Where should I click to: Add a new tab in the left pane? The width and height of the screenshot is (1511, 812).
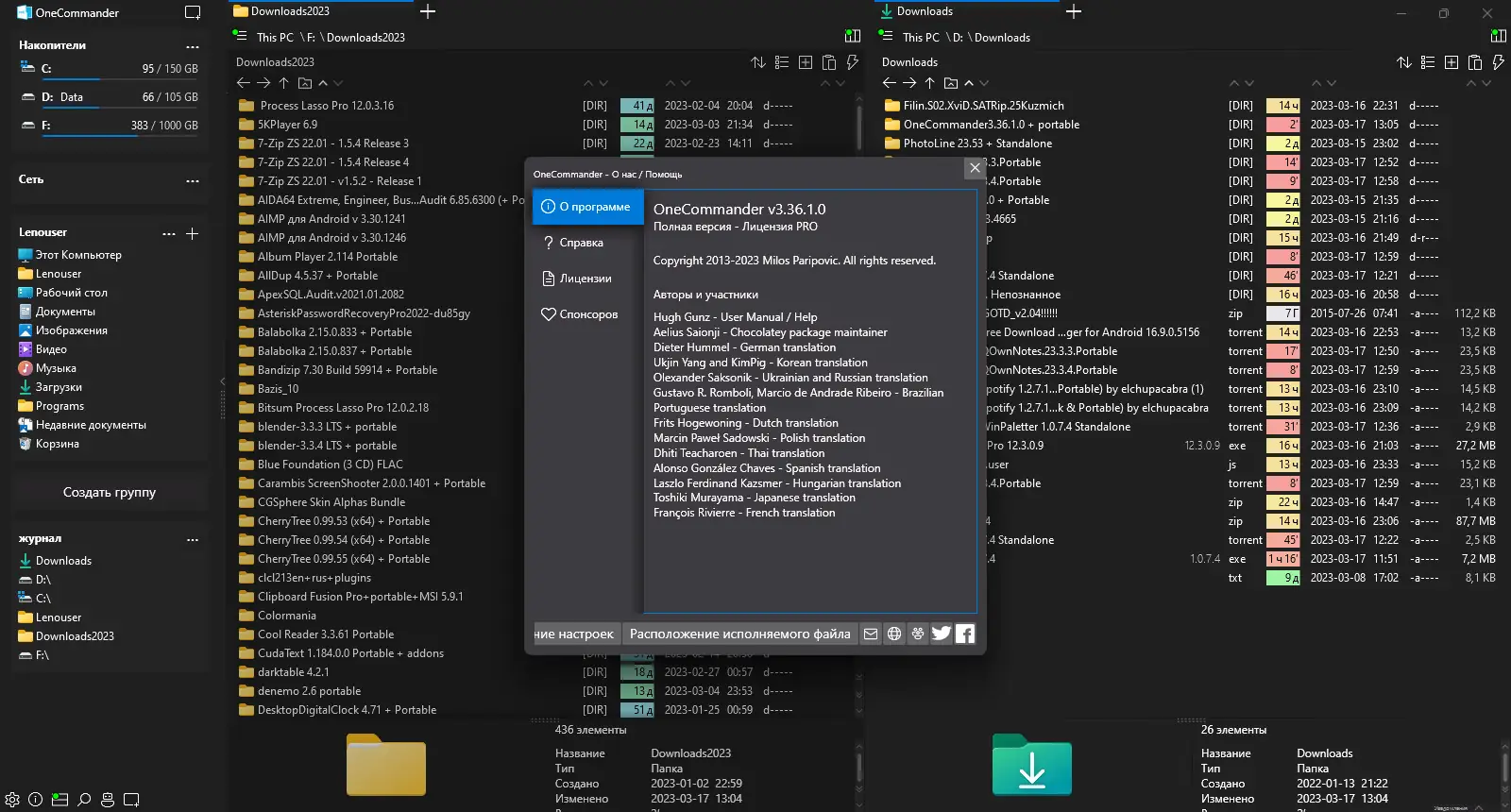click(428, 11)
